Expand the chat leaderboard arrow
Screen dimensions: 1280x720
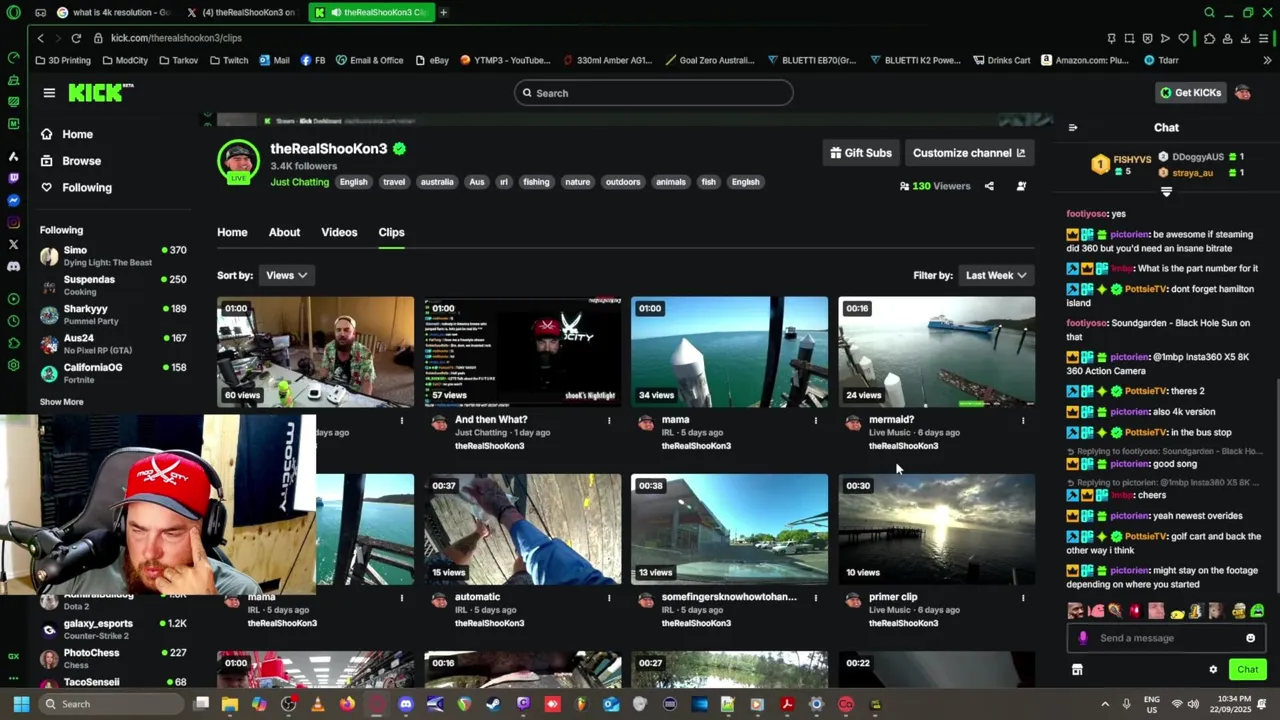pyautogui.click(x=1166, y=191)
